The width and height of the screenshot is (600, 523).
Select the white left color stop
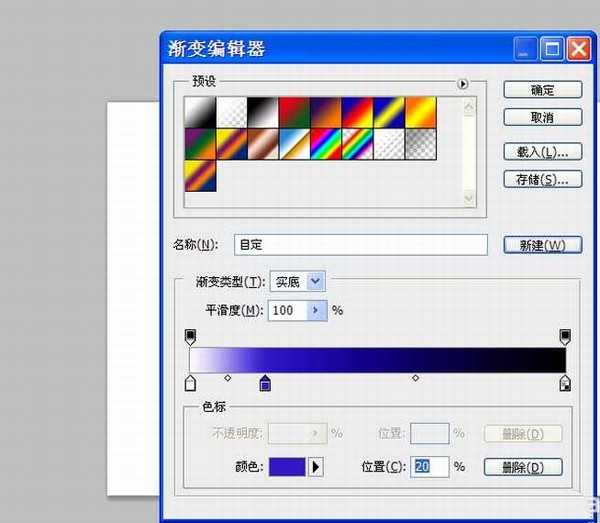point(190,384)
